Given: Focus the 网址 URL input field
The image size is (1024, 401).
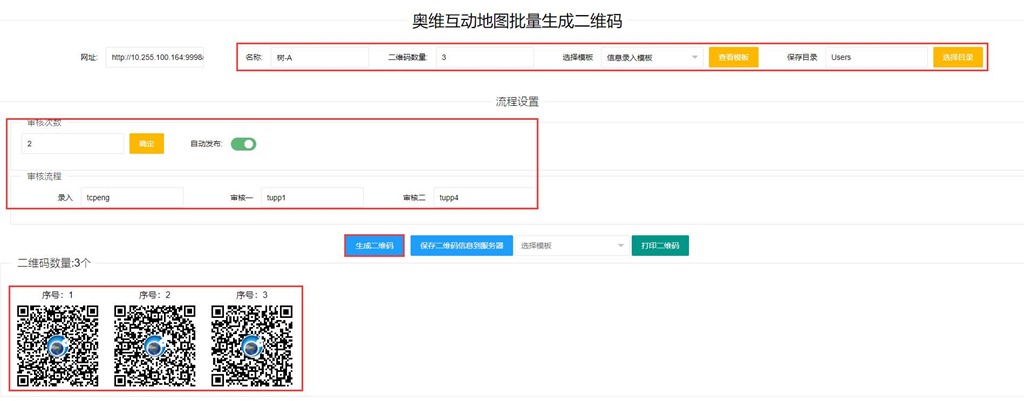Looking at the screenshot, I should (156, 58).
